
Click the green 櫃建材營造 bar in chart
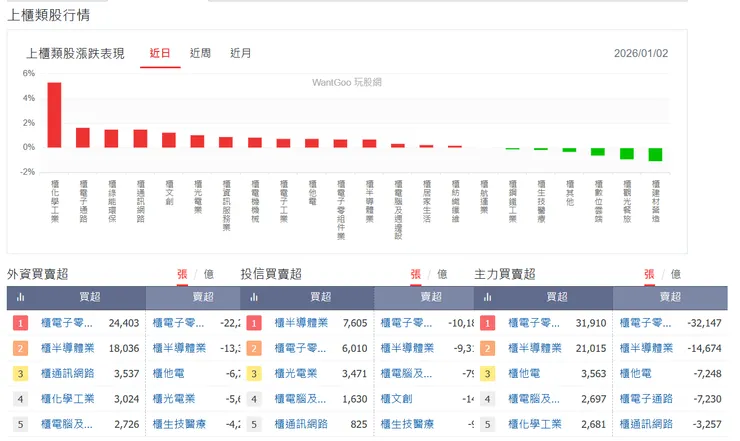point(655,154)
